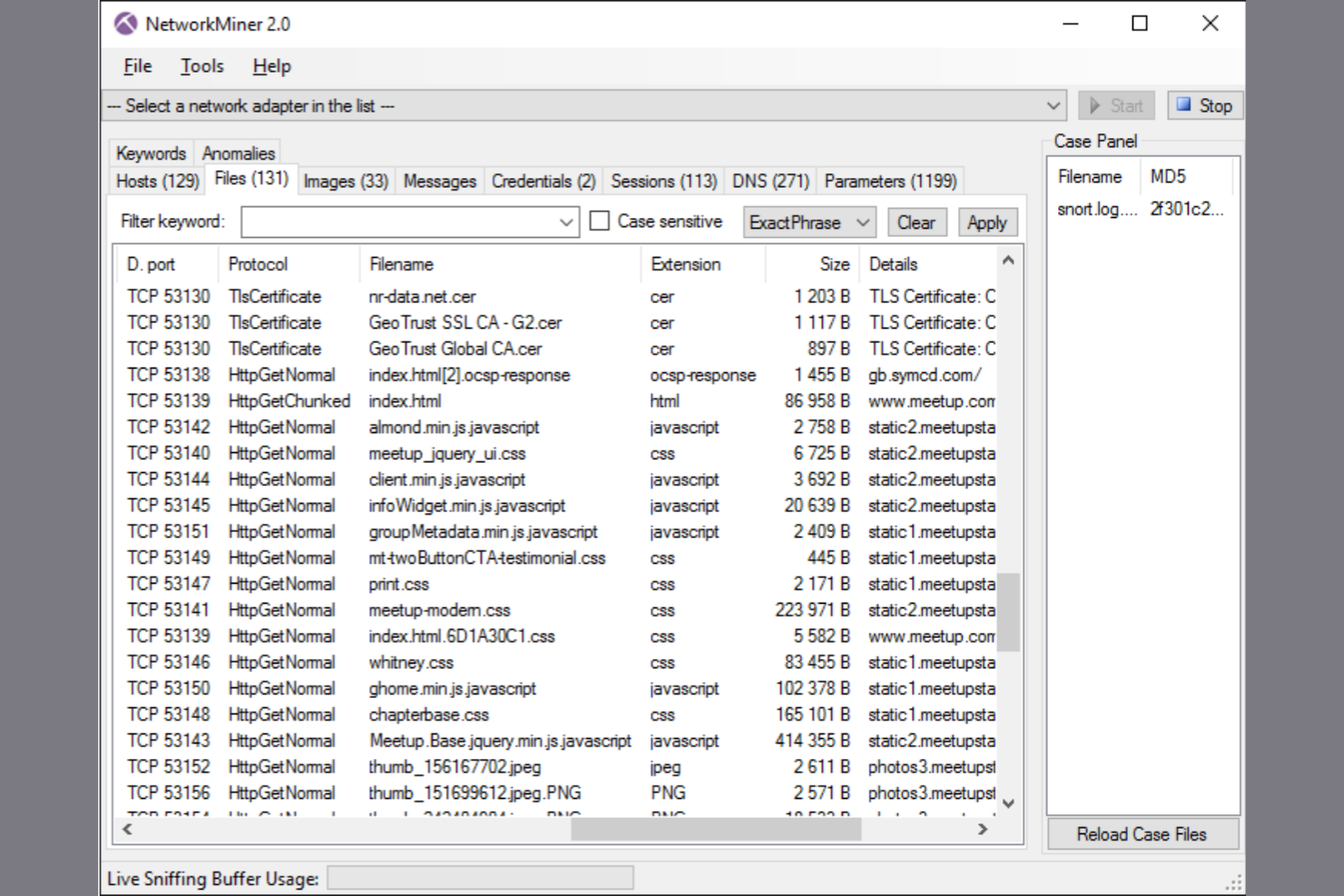
Task: Select the index.html[2].ocsp-response row
Action: pyautogui.click(x=556, y=375)
